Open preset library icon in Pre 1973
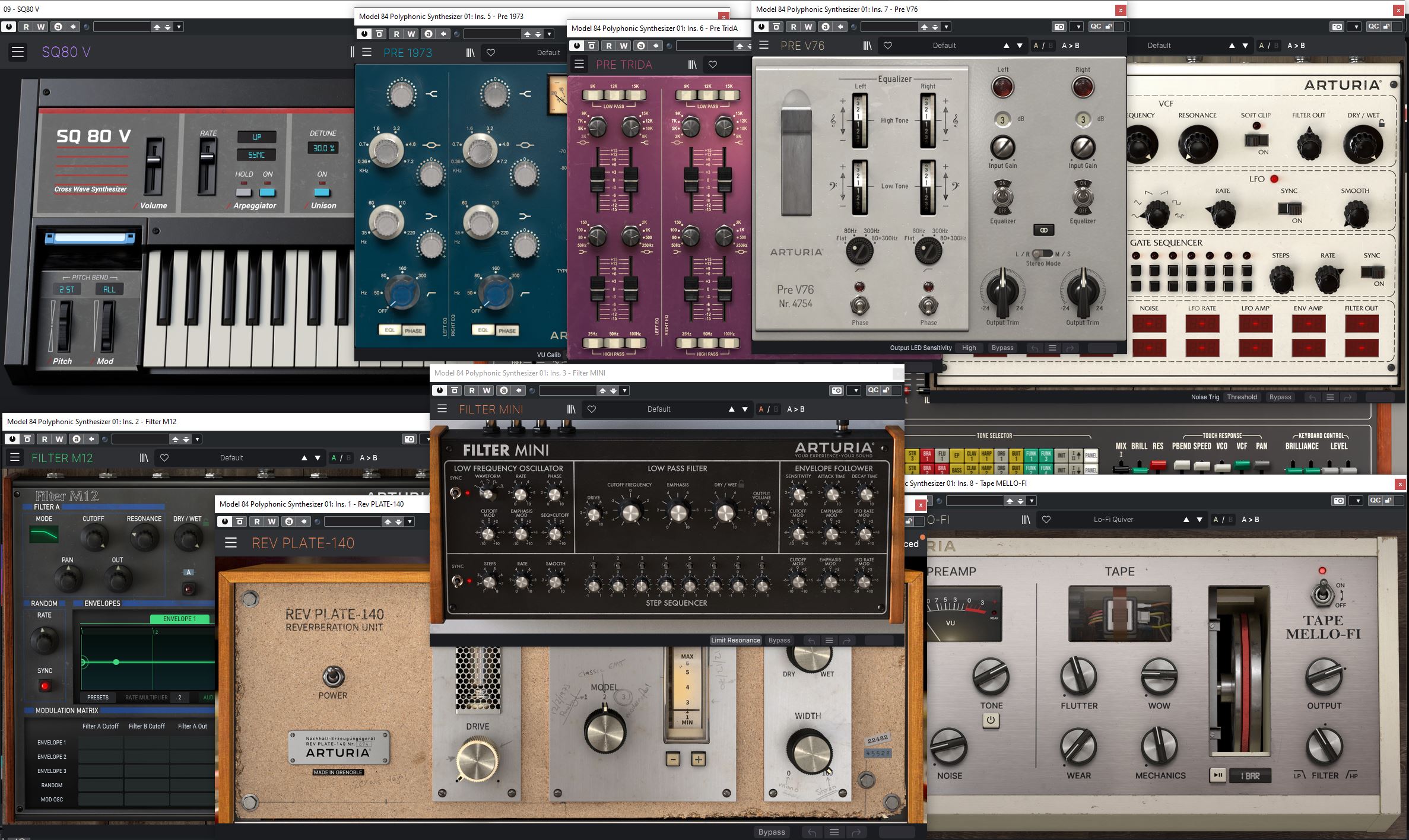The width and height of the screenshot is (1409, 840). point(470,53)
